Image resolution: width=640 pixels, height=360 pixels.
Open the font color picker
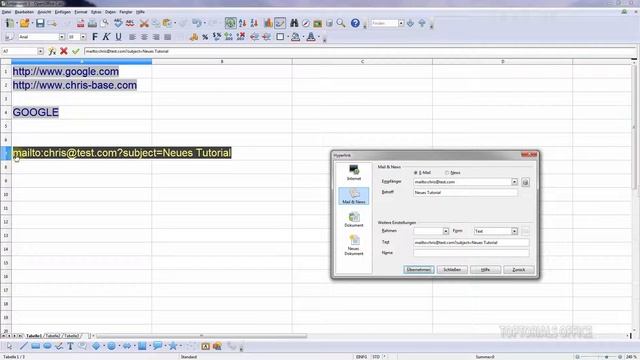coord(311,37)
